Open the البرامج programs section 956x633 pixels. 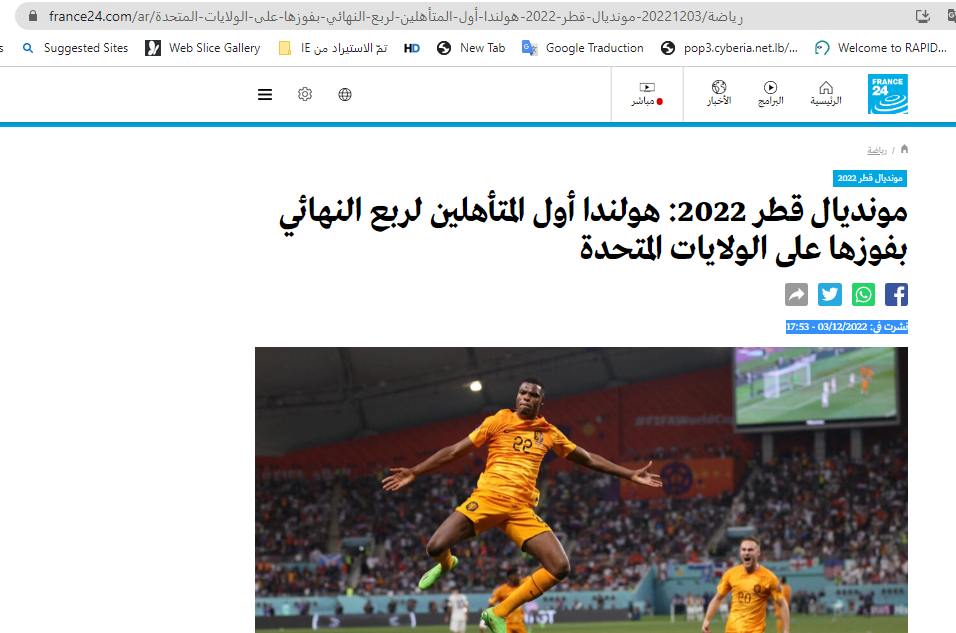pos(770,94)
